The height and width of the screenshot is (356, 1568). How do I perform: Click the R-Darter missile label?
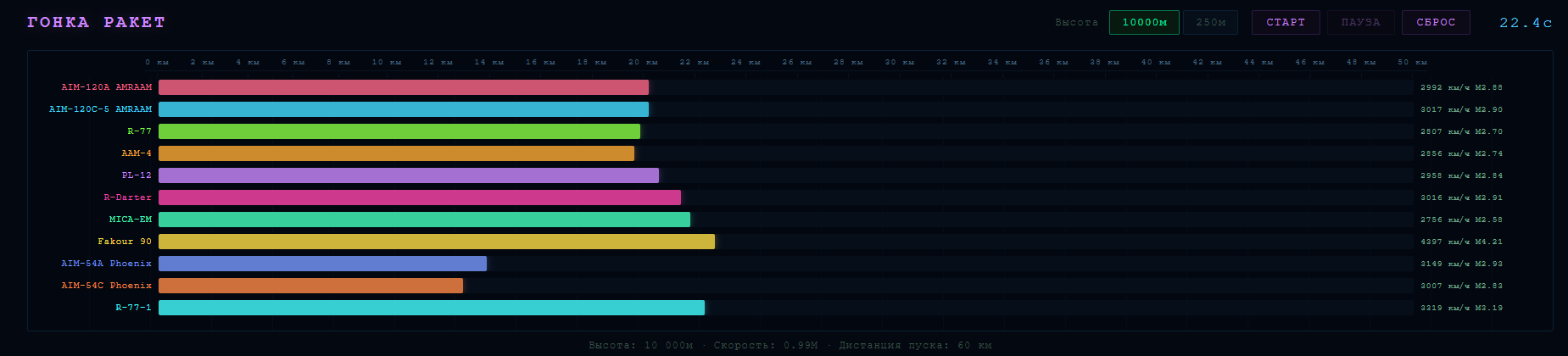(127, 197)
